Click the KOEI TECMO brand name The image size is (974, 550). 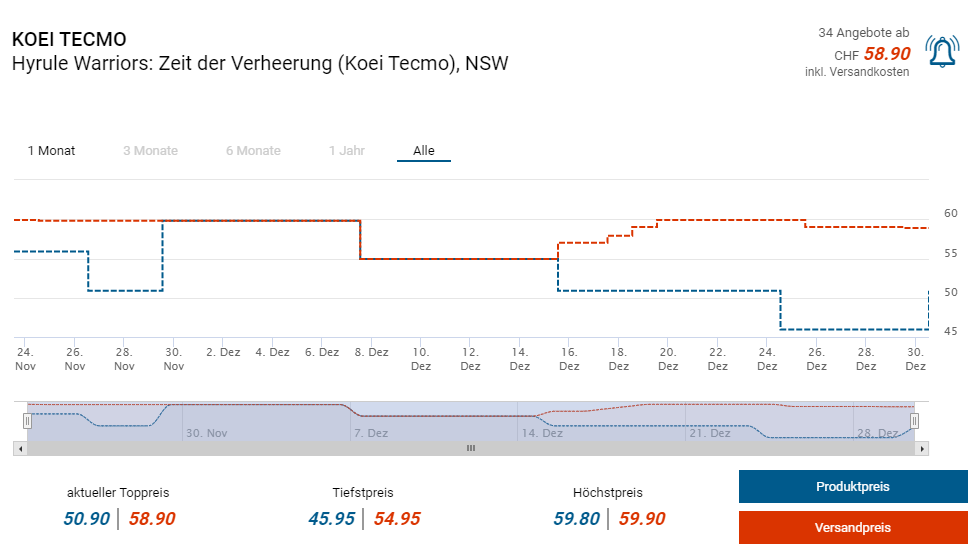(x=69, y=40)
